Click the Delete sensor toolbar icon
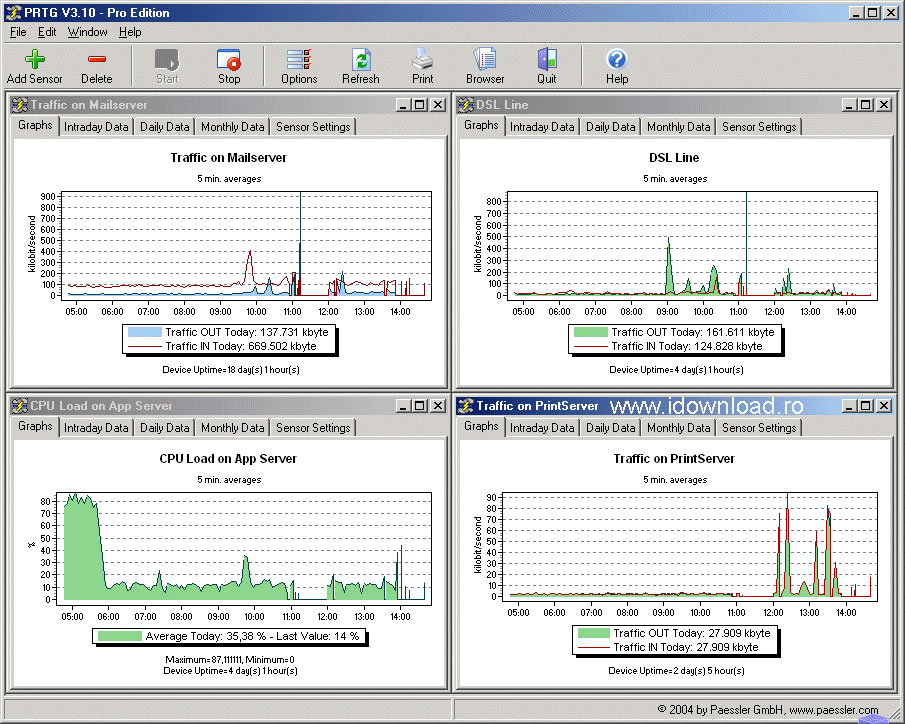Image resolution: width=905 pixels, height=724 pixels. tap(96, 59)
